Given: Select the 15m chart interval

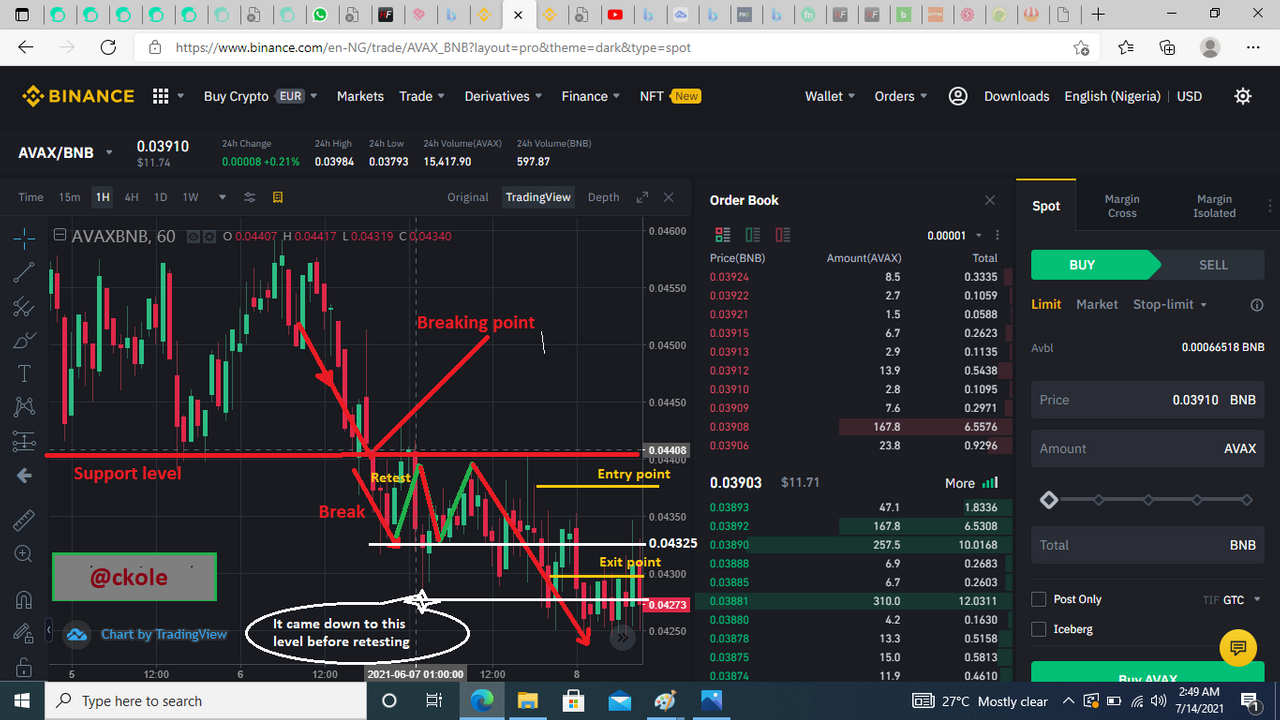Looking at the screenshot, I should [x=69, y=197].
